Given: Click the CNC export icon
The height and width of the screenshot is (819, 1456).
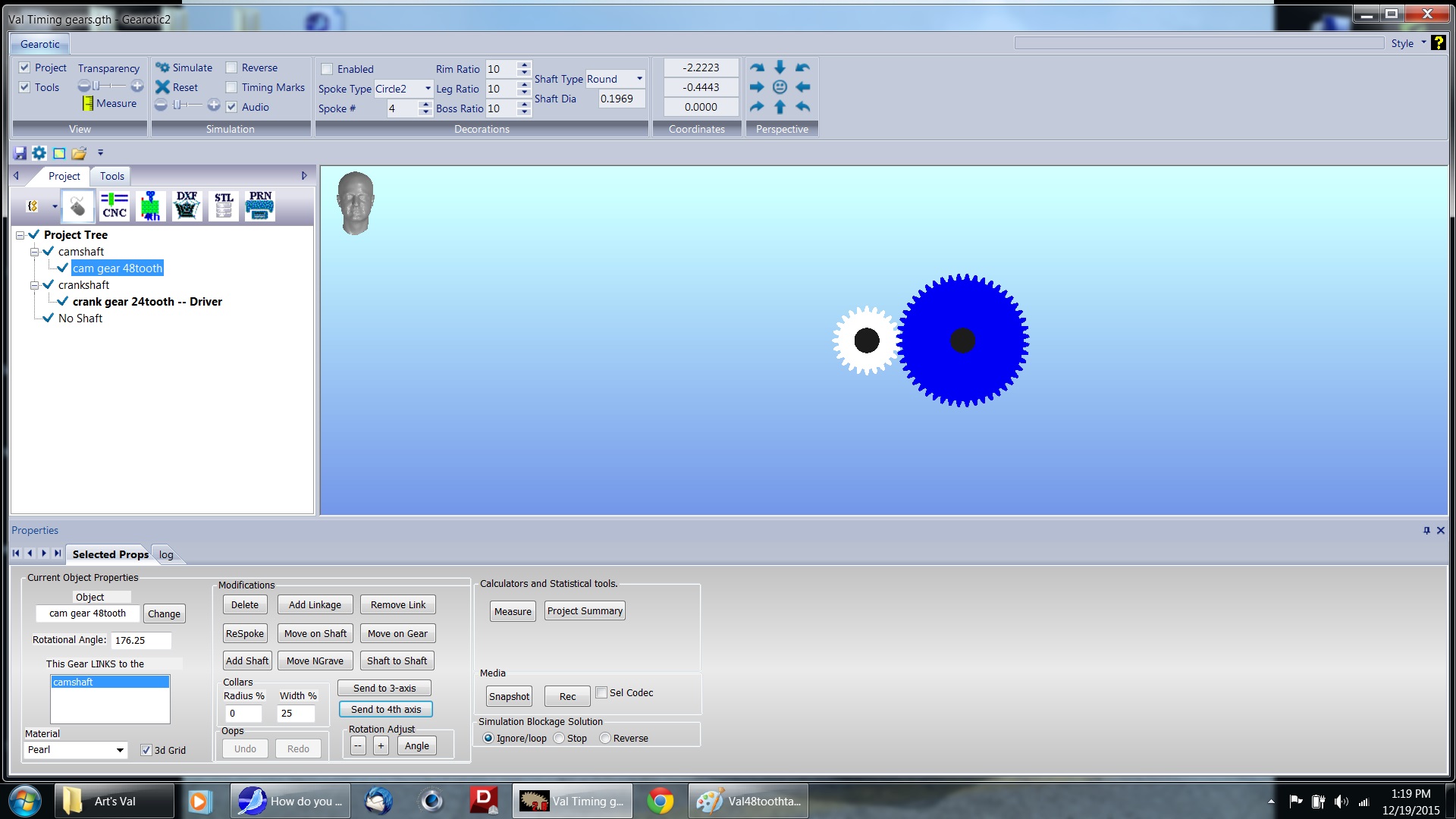Looking at the screenshot, I should pos(115,206).
